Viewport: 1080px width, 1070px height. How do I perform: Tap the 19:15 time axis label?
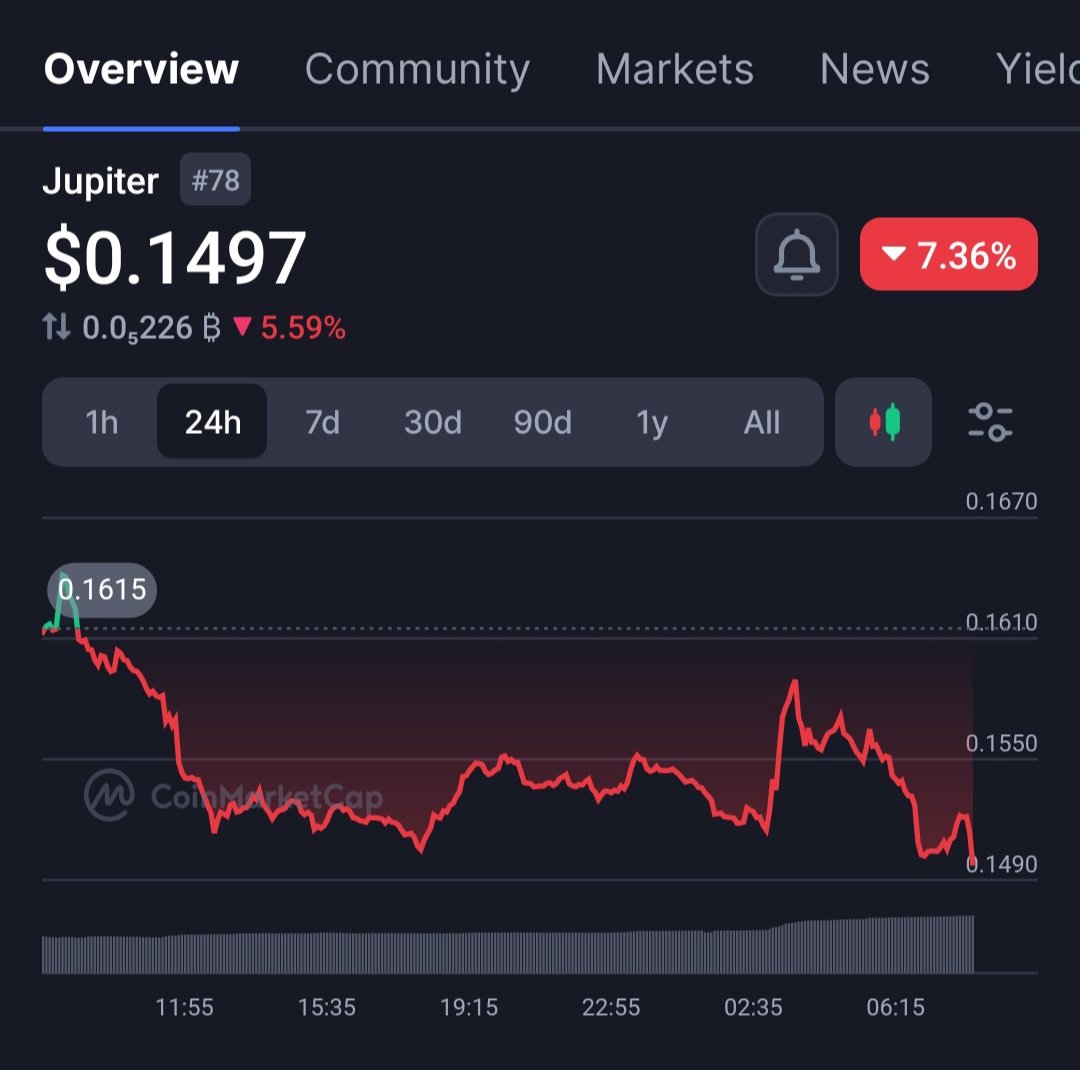(x=469, y=1007)
